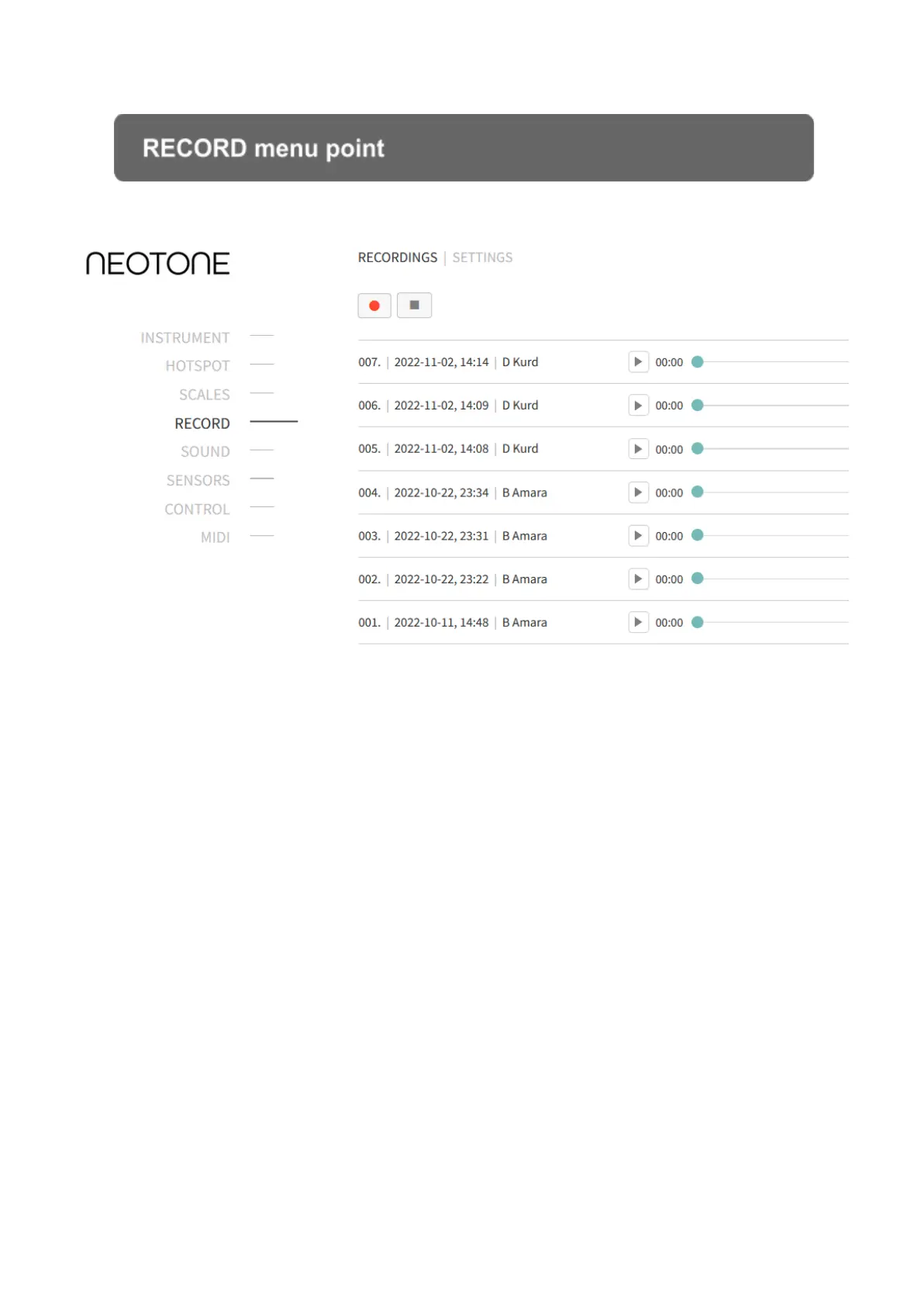Click the 00:00 time of recording 001
924x1306 pixels.
pos(669,623)
